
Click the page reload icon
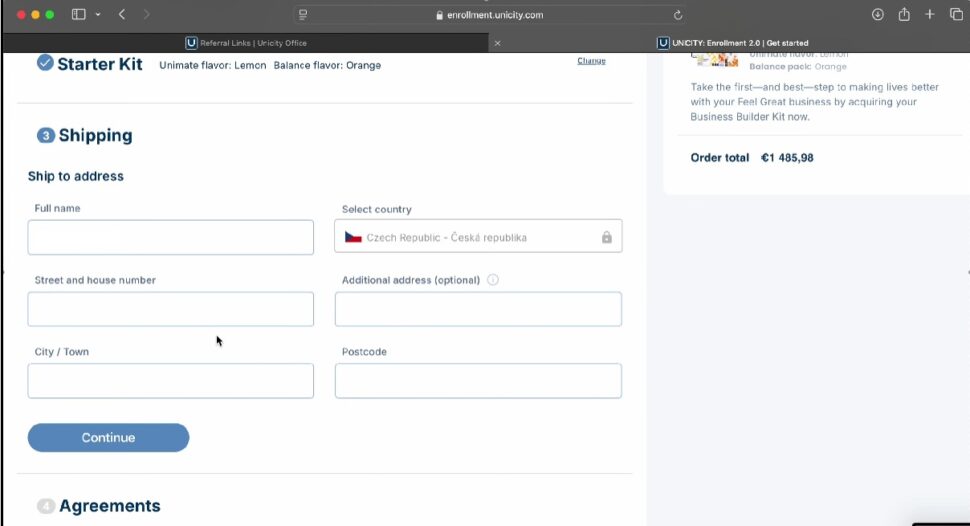677,15
